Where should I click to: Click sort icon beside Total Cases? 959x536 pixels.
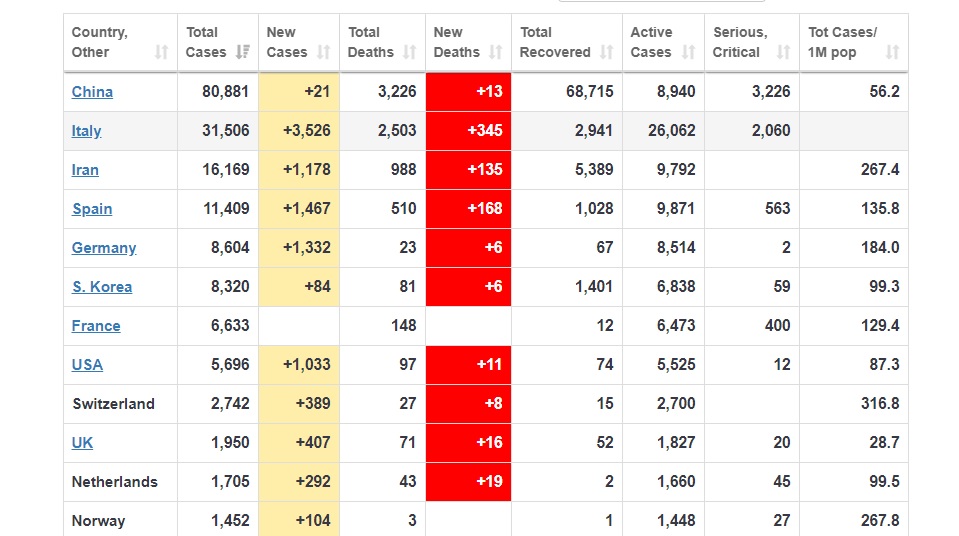click(x=242, y=52)
